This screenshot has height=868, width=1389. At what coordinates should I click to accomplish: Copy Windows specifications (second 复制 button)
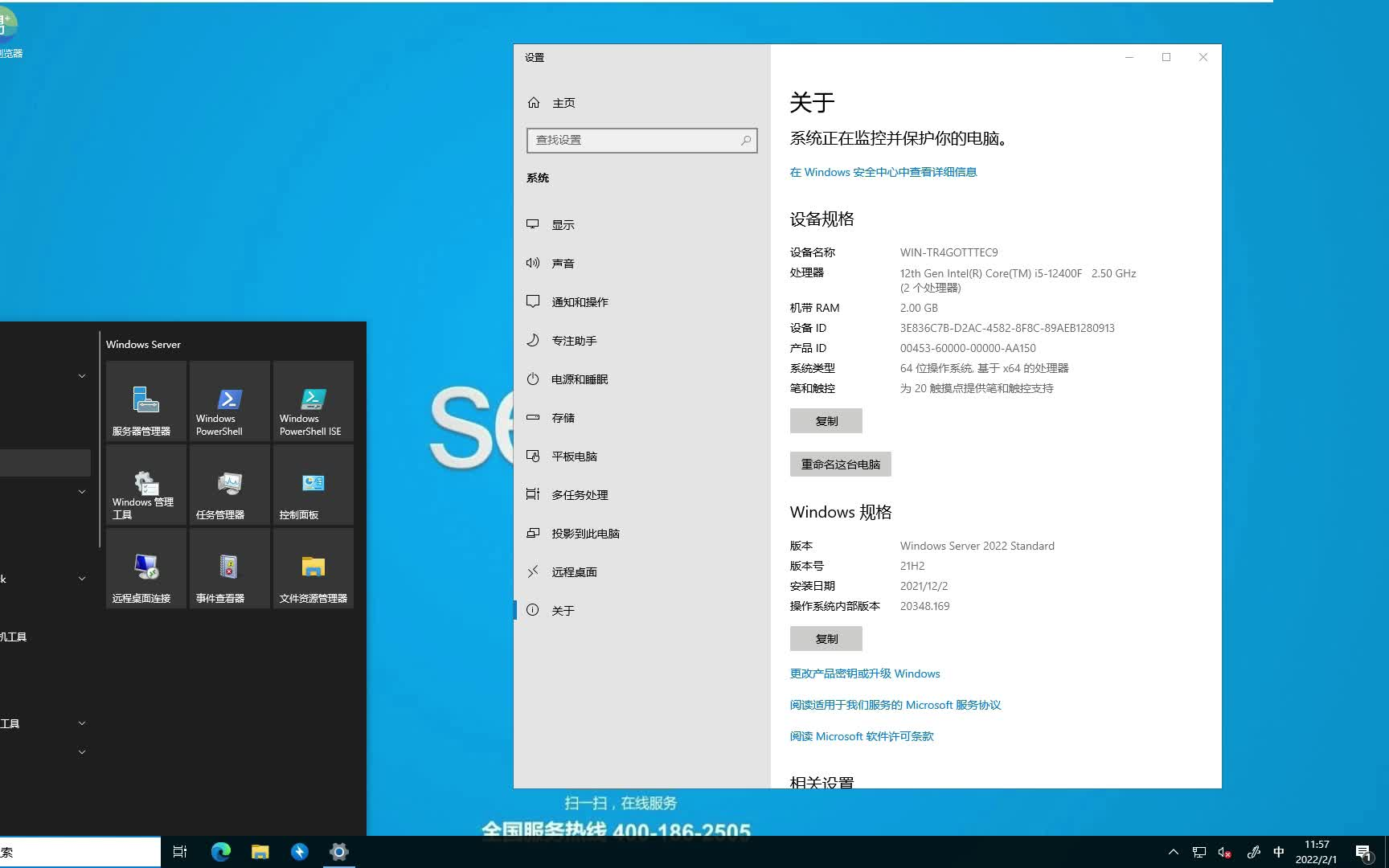coord(826,639)
